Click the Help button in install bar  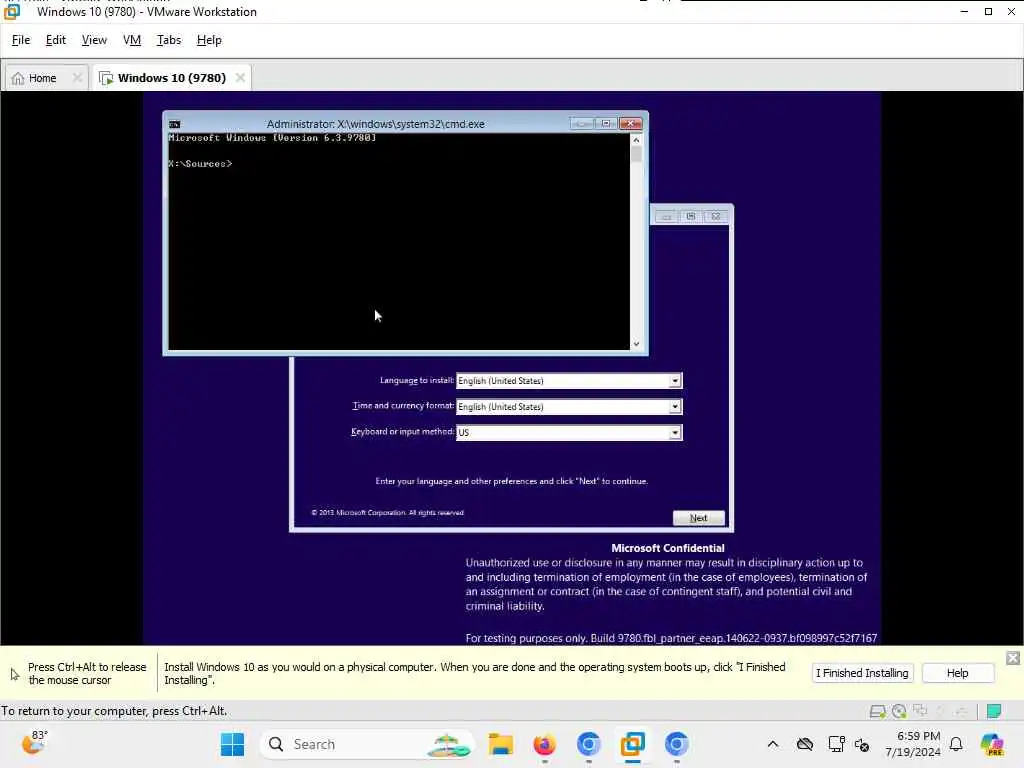point(957,673)
